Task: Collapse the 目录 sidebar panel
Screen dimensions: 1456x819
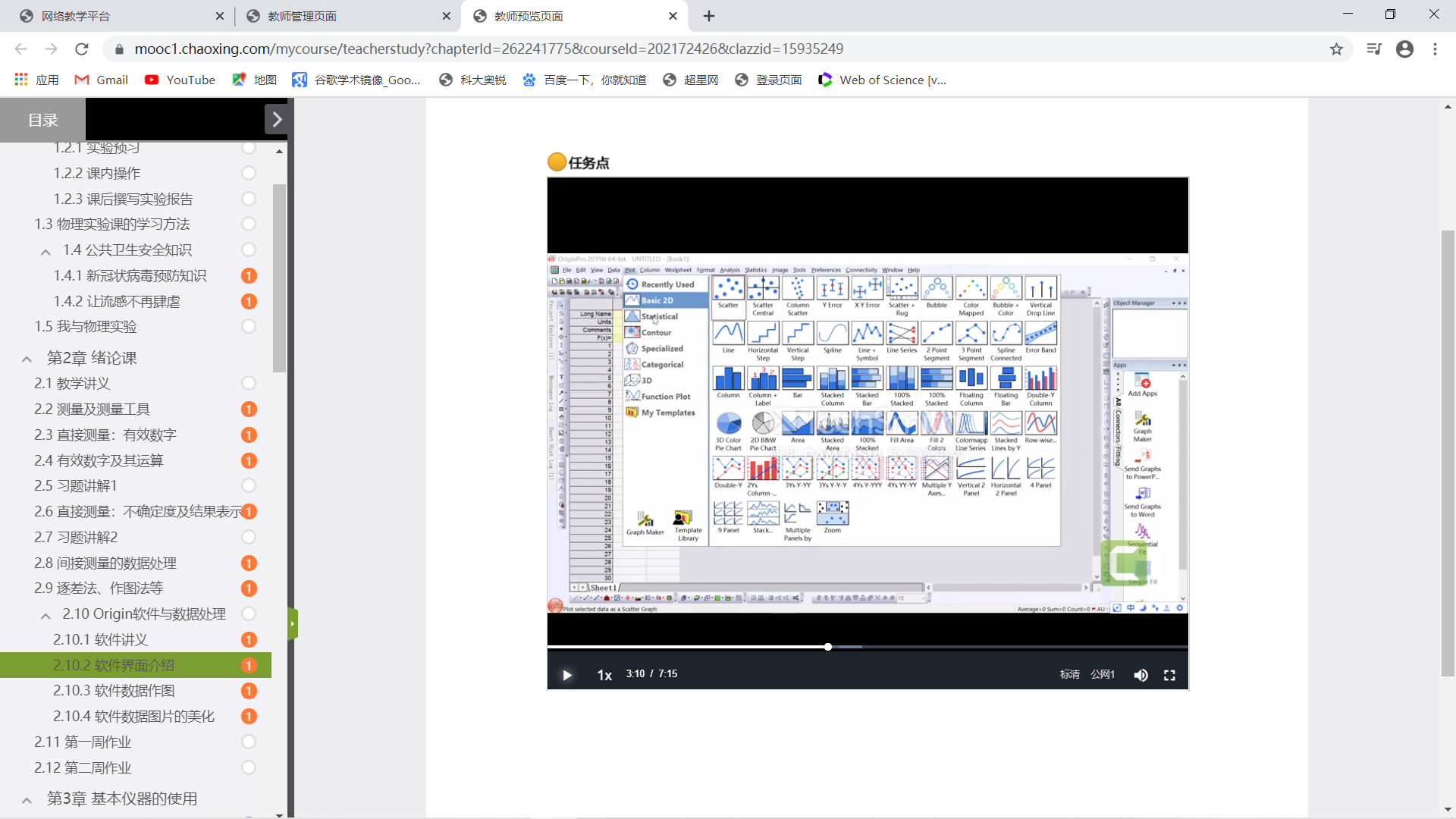Action: click(x=277, y=120)
